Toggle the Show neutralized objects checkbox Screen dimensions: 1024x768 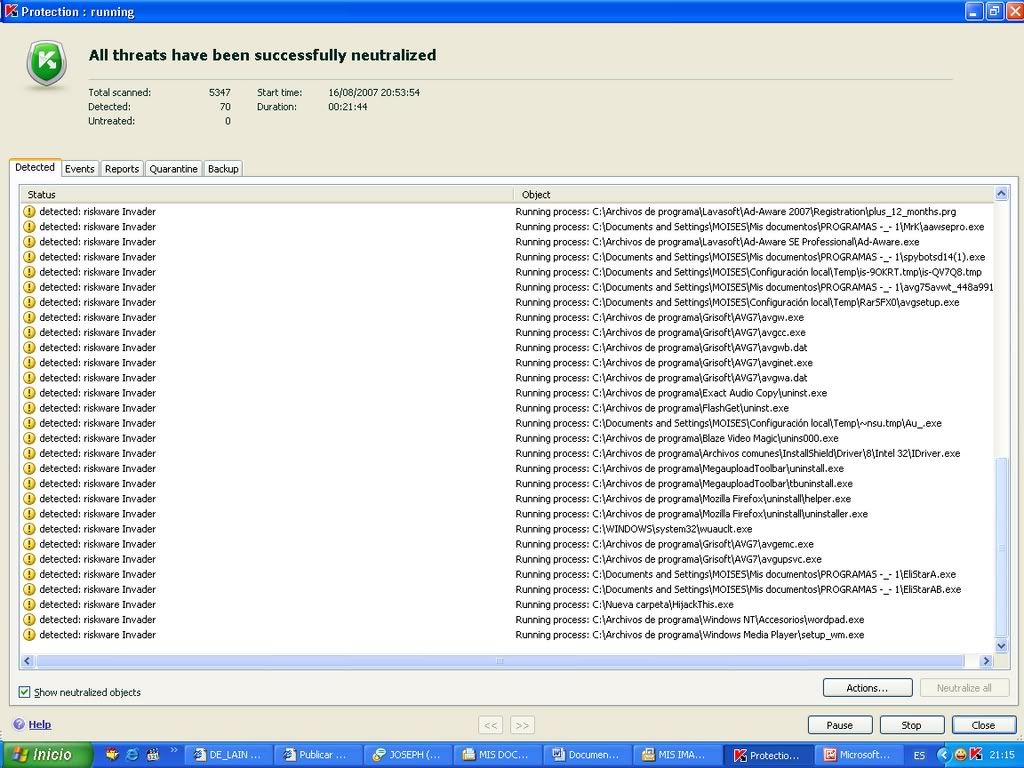click(24, 692)
